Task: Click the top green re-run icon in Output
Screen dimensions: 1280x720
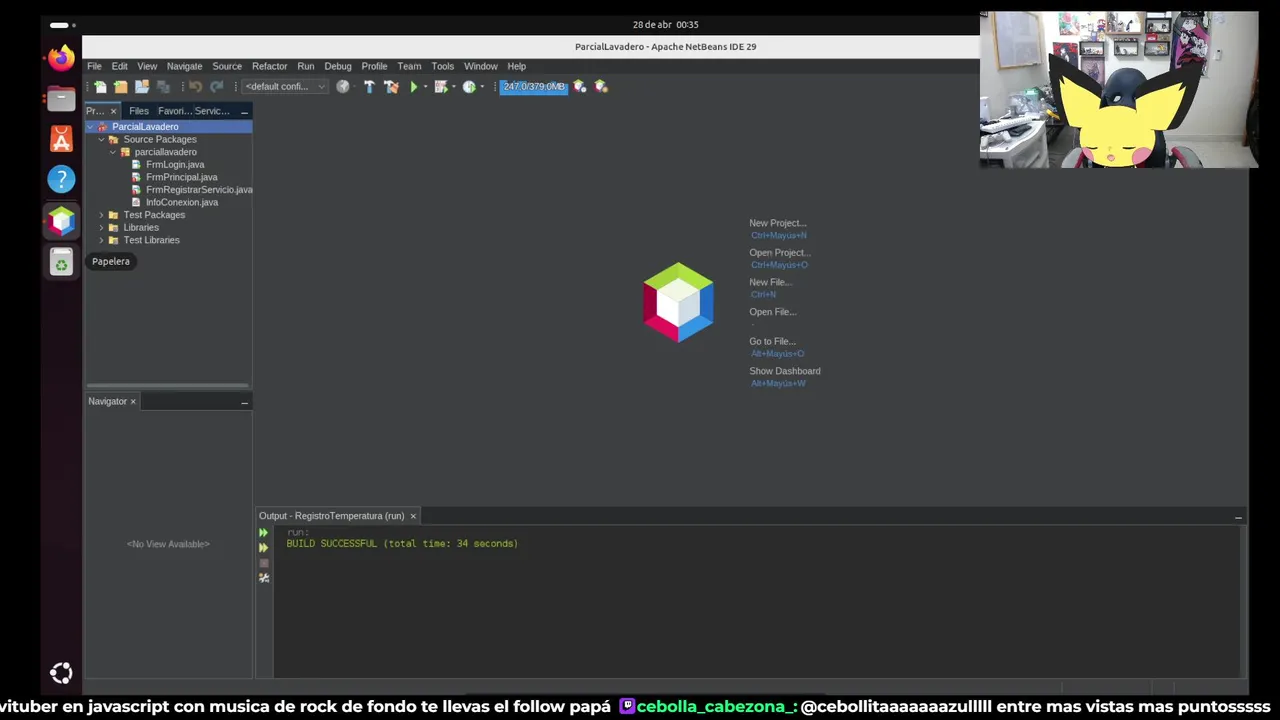Action: coord(264,533)
